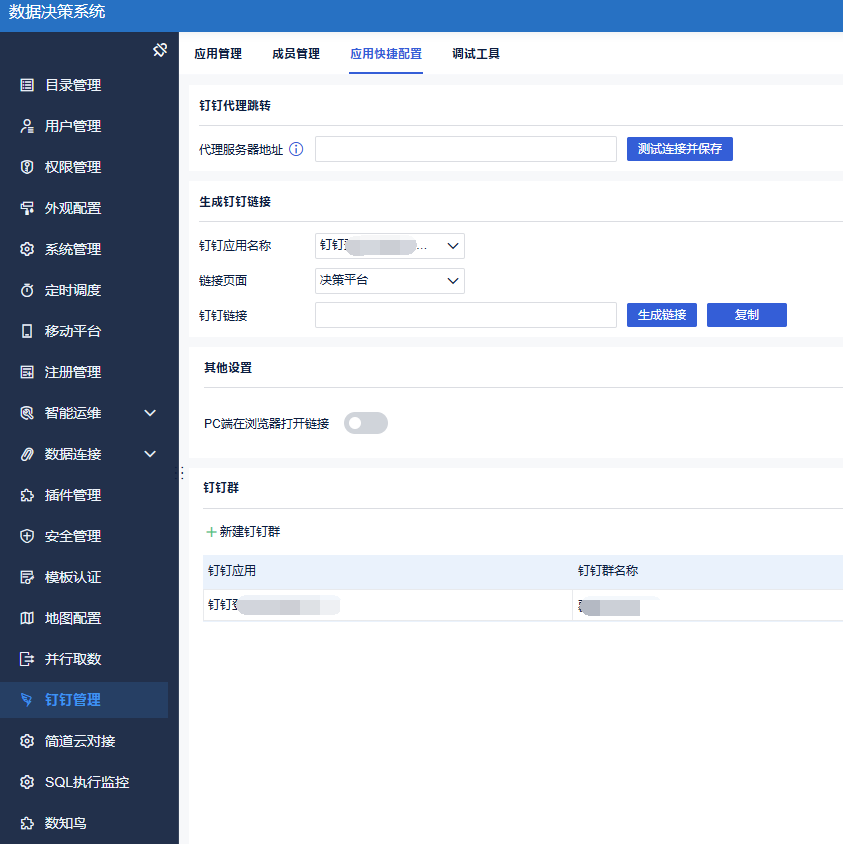Click the 定时调度 stopwatch icon
843x844 pixels.
27,290
